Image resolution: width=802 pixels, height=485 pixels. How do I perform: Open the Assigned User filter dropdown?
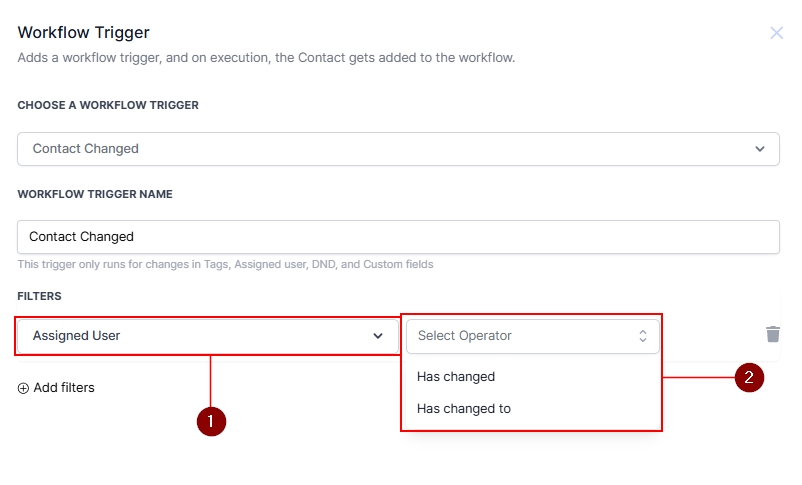click(200, 336)
